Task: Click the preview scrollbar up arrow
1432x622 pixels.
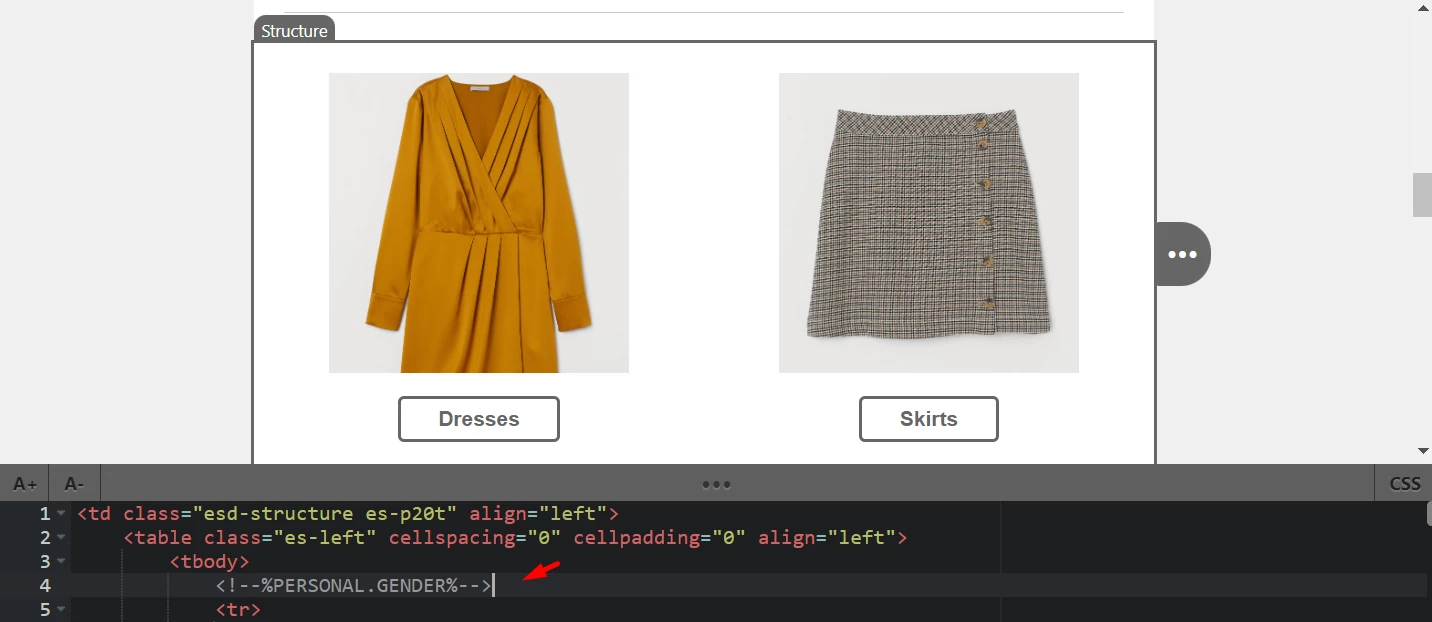Action: 1422,8
